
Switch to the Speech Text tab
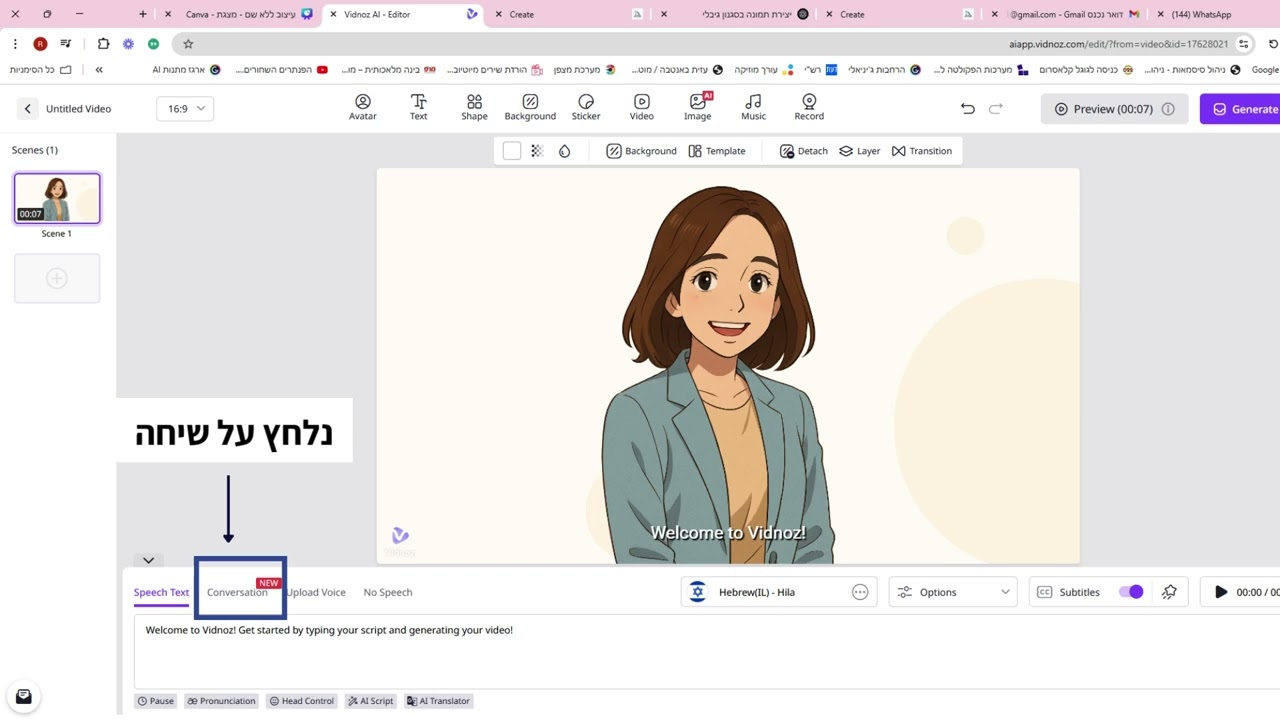[161, 592]
